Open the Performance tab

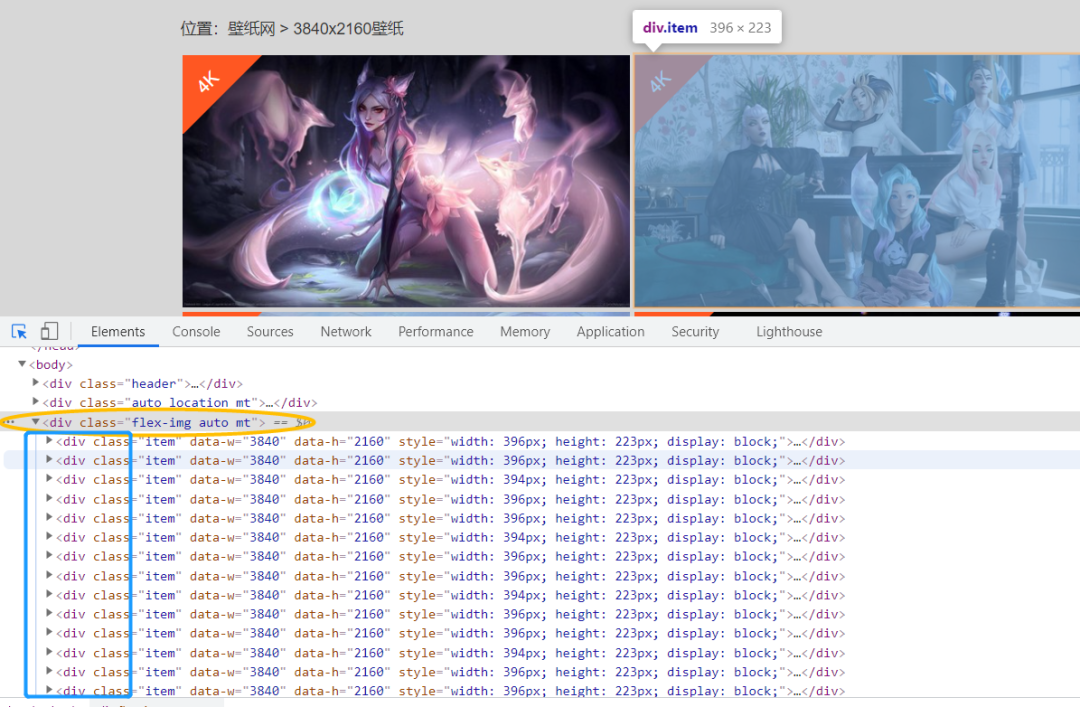tap(436, 331)
